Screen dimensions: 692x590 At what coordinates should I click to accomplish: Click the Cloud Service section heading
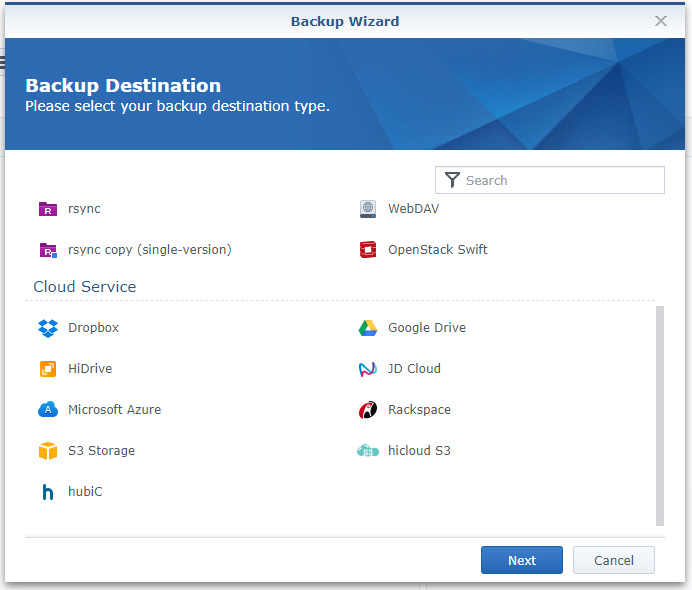coord(85,287)
